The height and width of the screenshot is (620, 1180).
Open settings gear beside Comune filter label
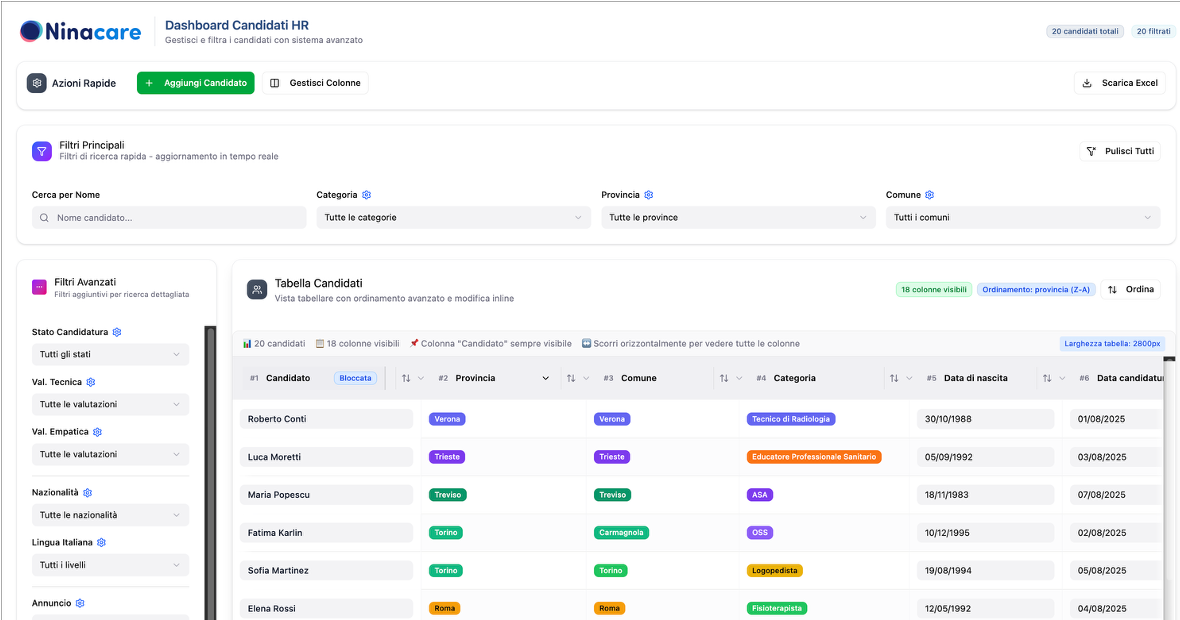click(929, 195)
